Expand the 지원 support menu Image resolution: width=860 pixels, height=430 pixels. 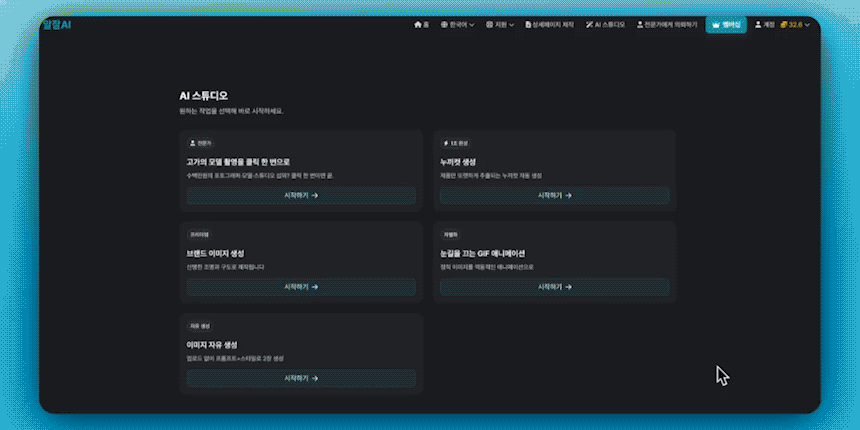(500, 25)
